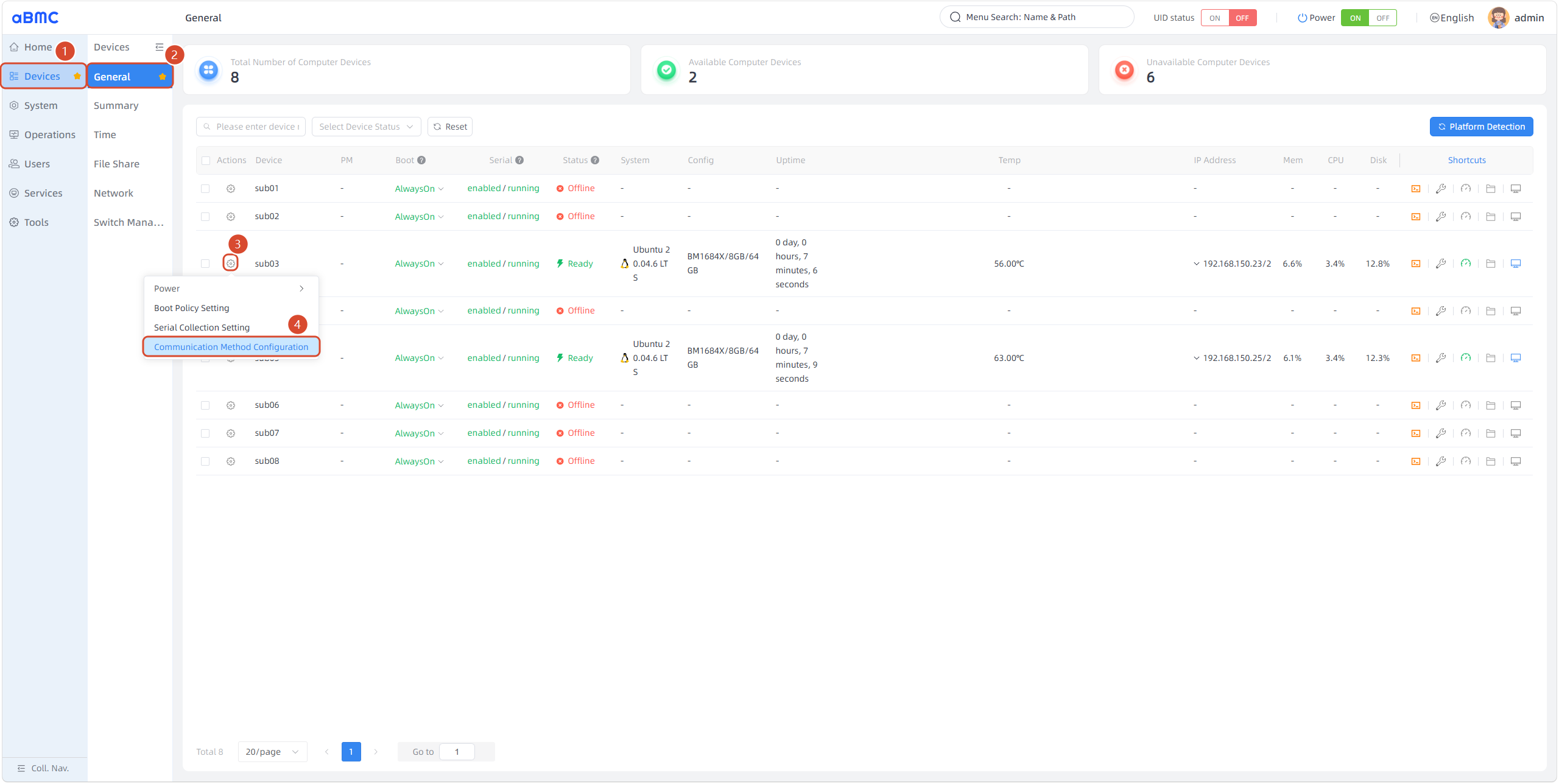
Task: Click the help icon next to Boot header
Action: click(x=421, y=160)
